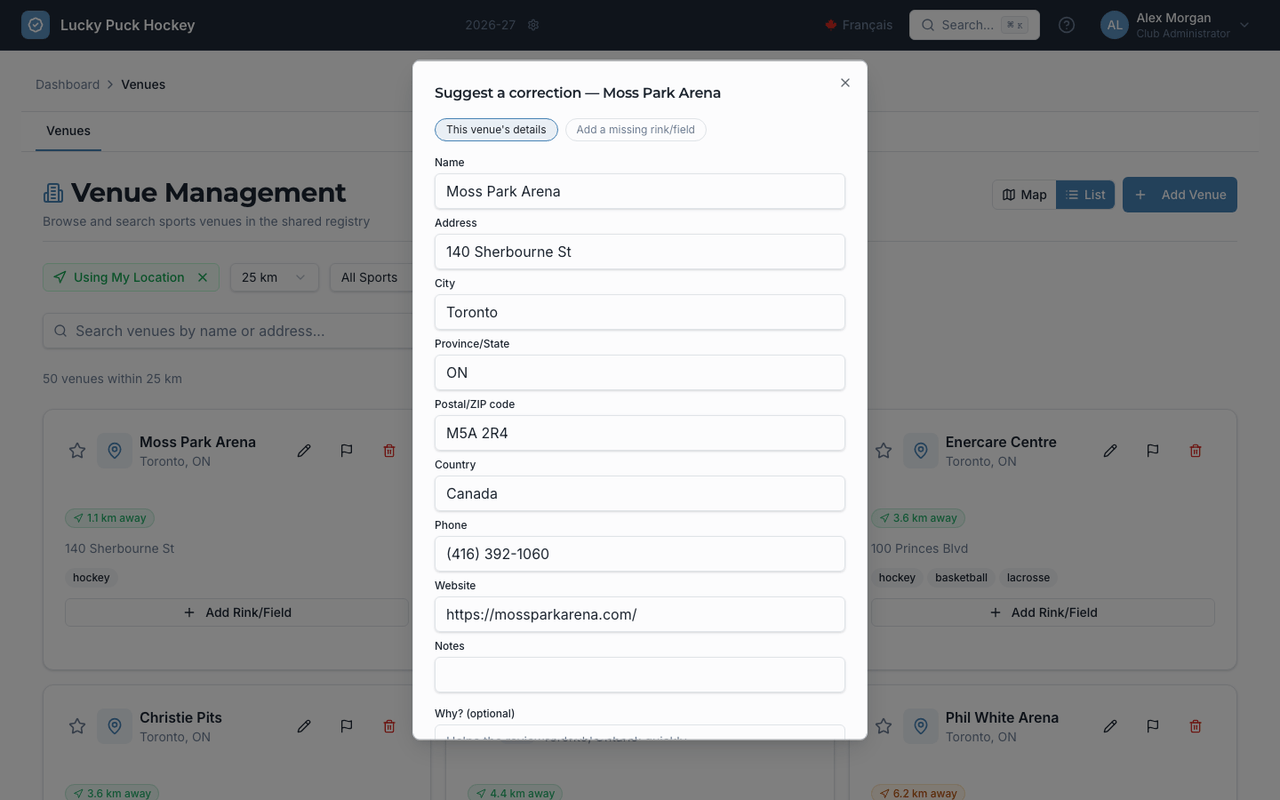This screenshot has height=800, width=1280.
Task: Add Rink/Field to Enercare Centre
Action: [1043, 612]
